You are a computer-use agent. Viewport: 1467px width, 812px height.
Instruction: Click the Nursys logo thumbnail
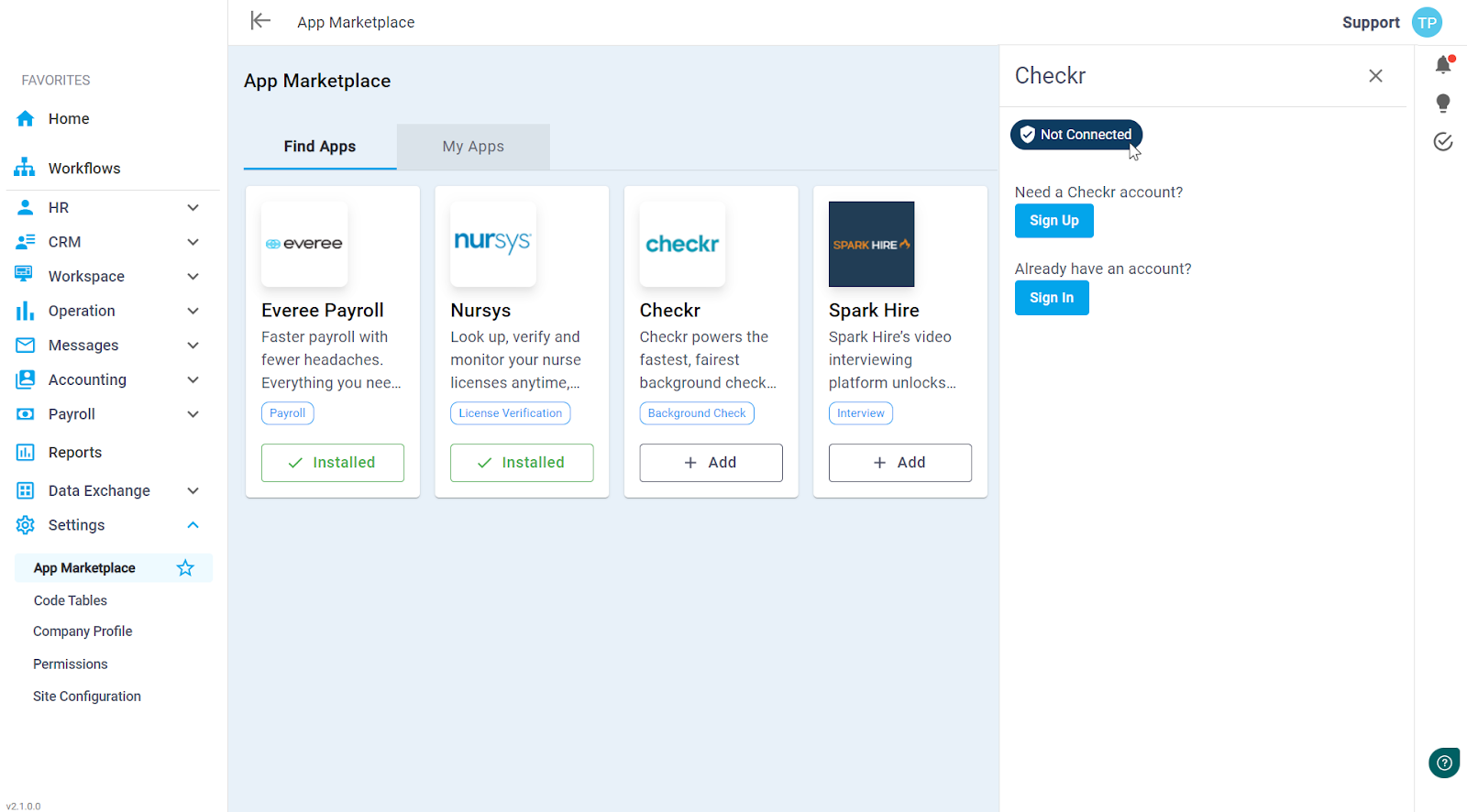click(x=493, y=244)
